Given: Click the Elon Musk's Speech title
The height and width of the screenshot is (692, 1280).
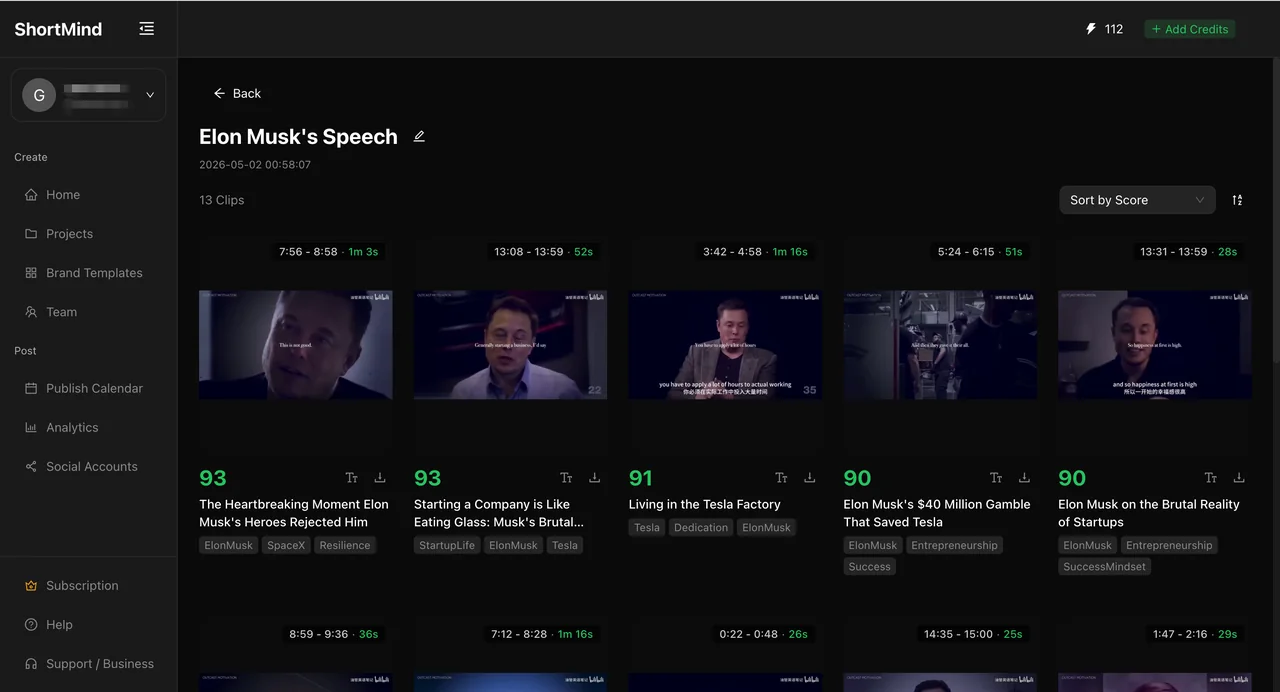Looking at the screenshot, I should point(298,137).
